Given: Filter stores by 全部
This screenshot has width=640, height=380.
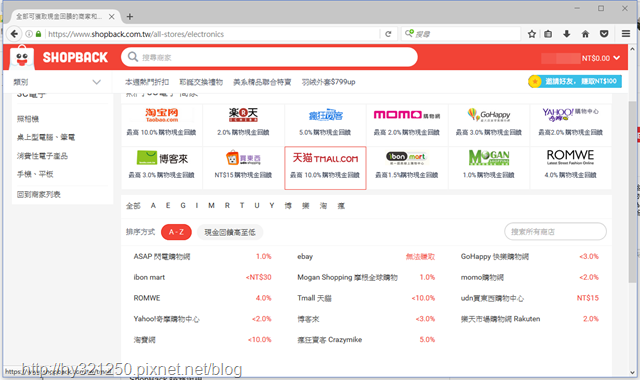Looking at the screenshot, I should (x=133, y=206).
